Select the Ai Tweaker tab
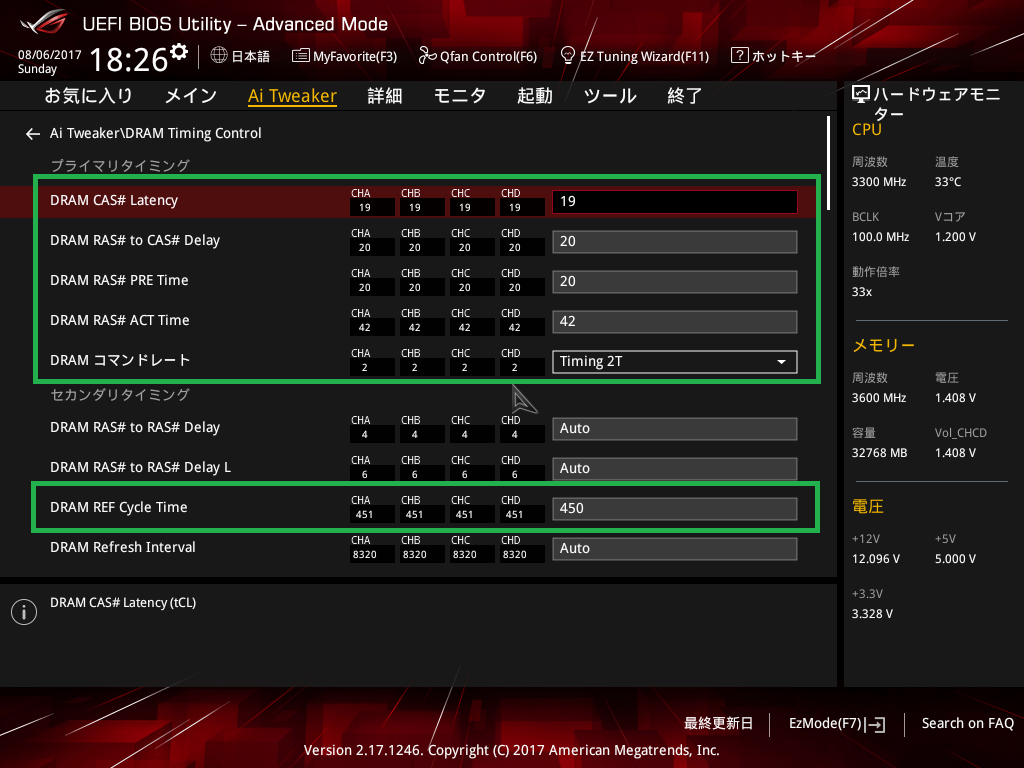This screenshot has width=1024, height=768. coord(292,96)
